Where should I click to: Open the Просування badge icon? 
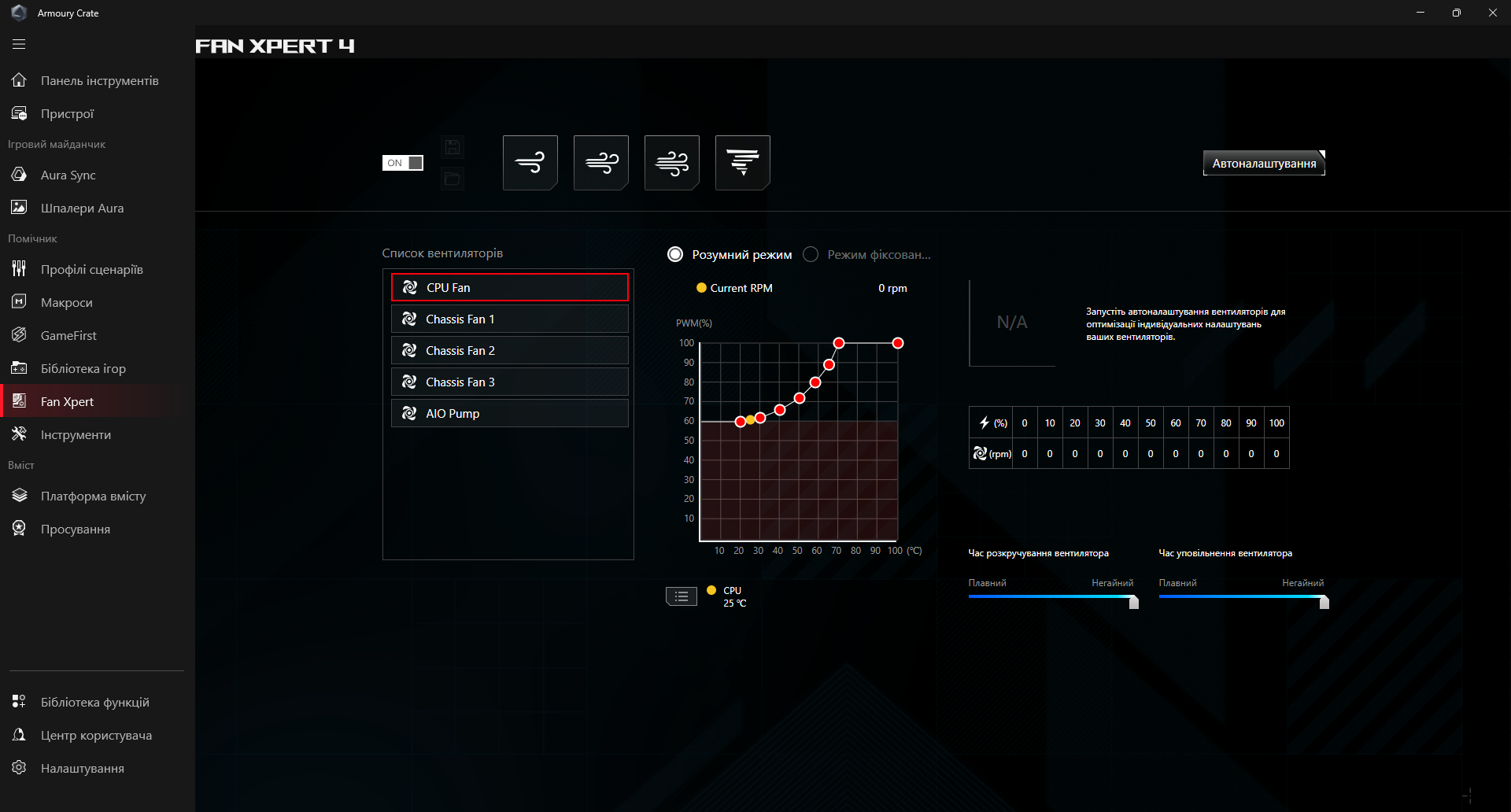coord(20,529)
